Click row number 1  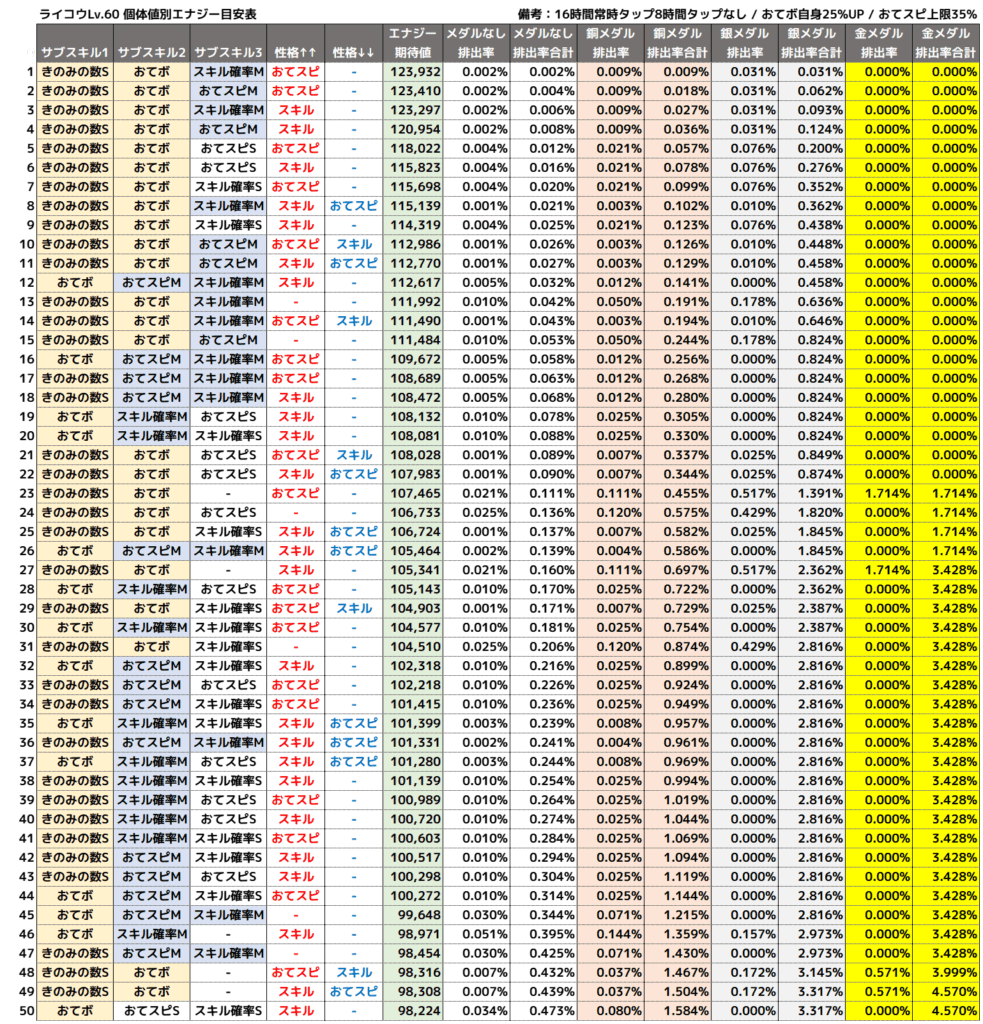[x=29, y=72]
